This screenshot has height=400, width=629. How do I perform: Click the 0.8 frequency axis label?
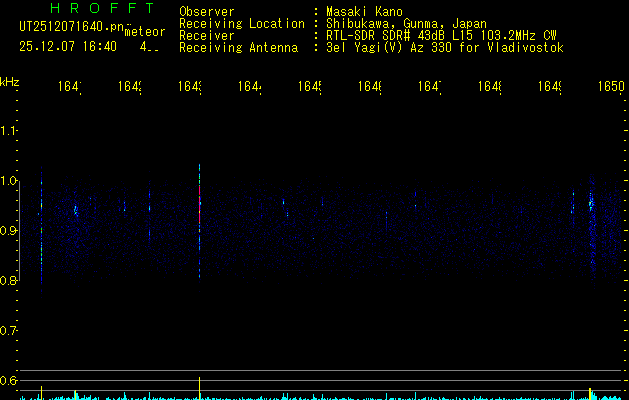click(x=9, y=281)
